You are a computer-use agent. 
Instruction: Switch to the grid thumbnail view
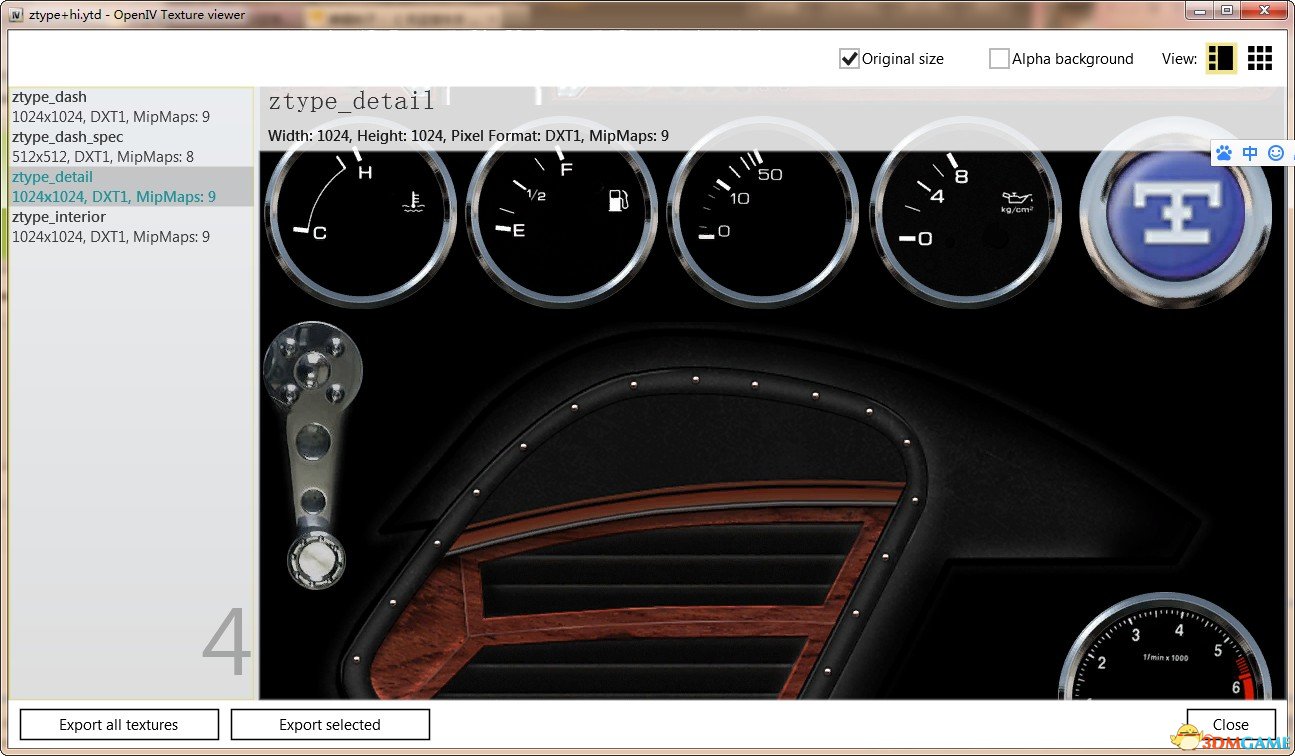point(1260,58)
